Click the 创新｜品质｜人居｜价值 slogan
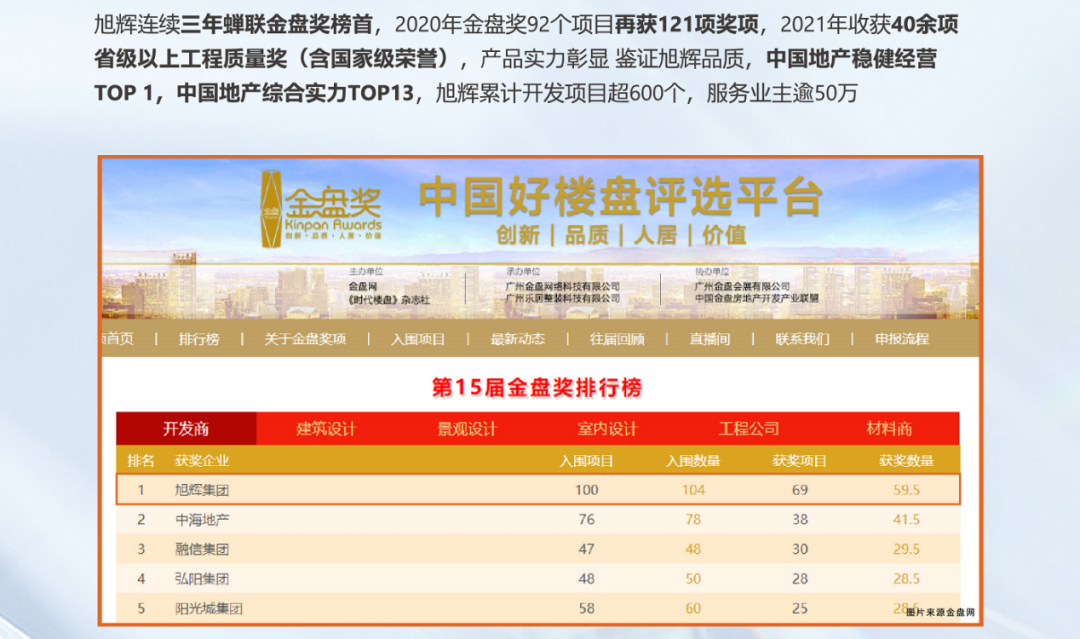This screenshot has height=639, width=1080. (621, 235)
